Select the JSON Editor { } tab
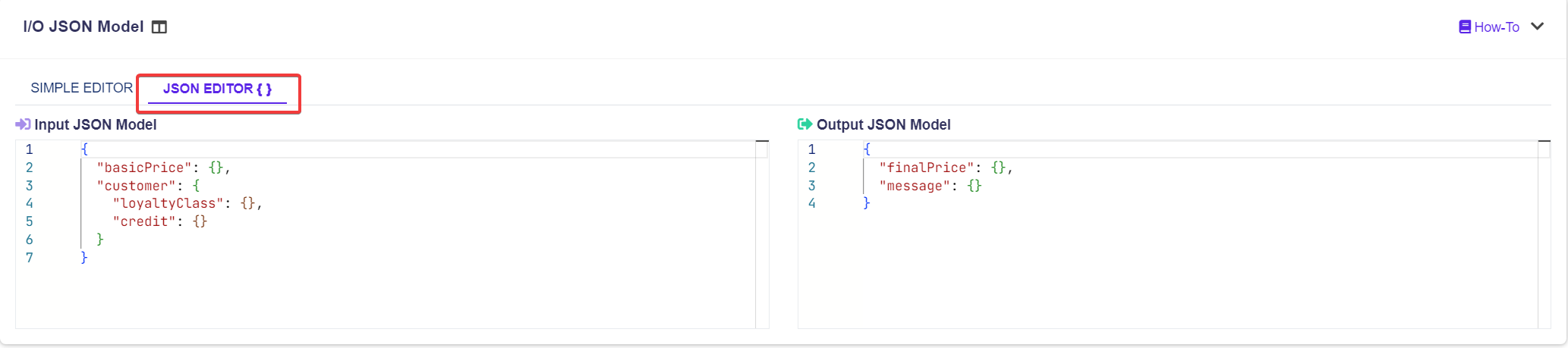 [217, 89]
